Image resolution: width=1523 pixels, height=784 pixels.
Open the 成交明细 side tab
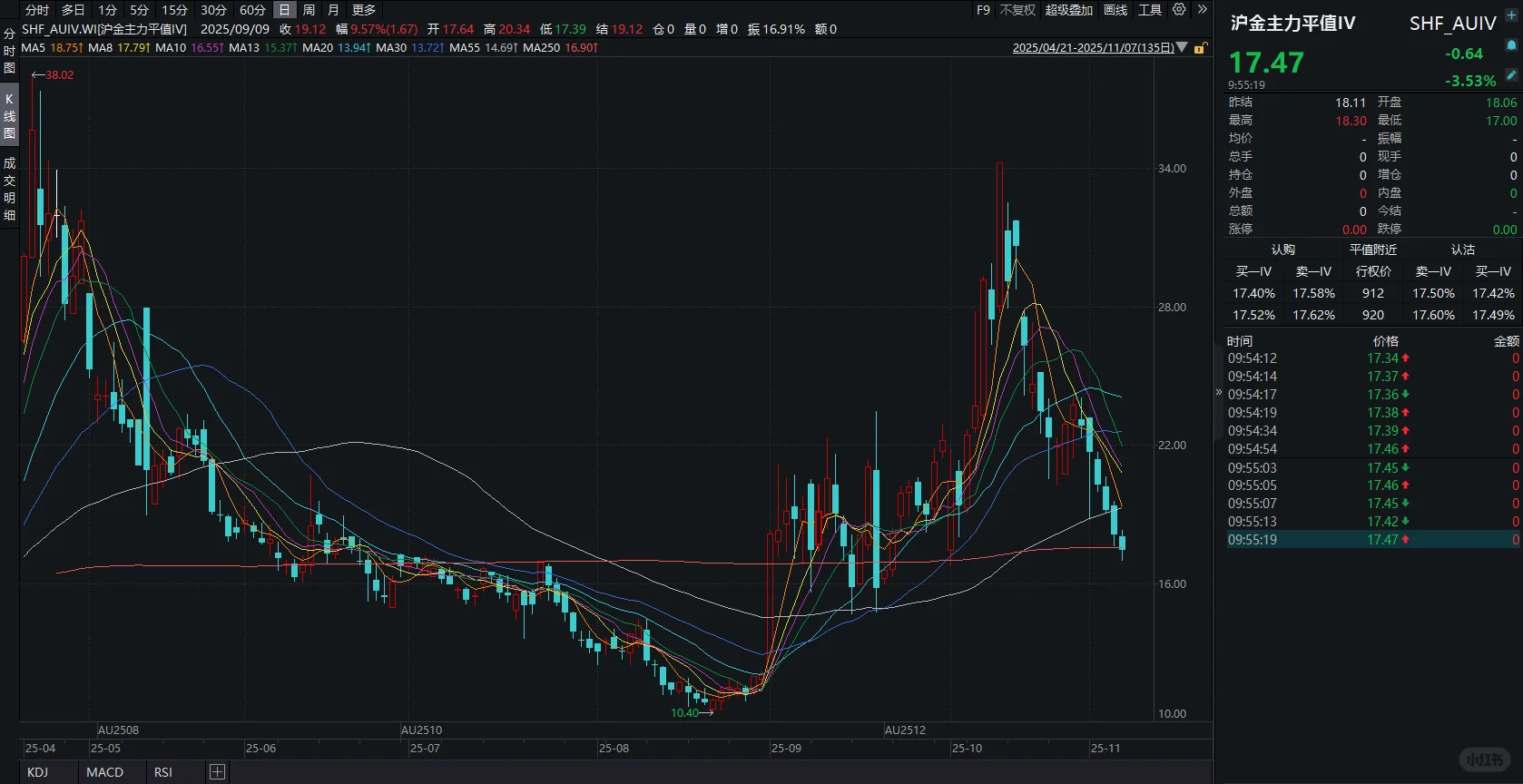[x=9, y=189]
